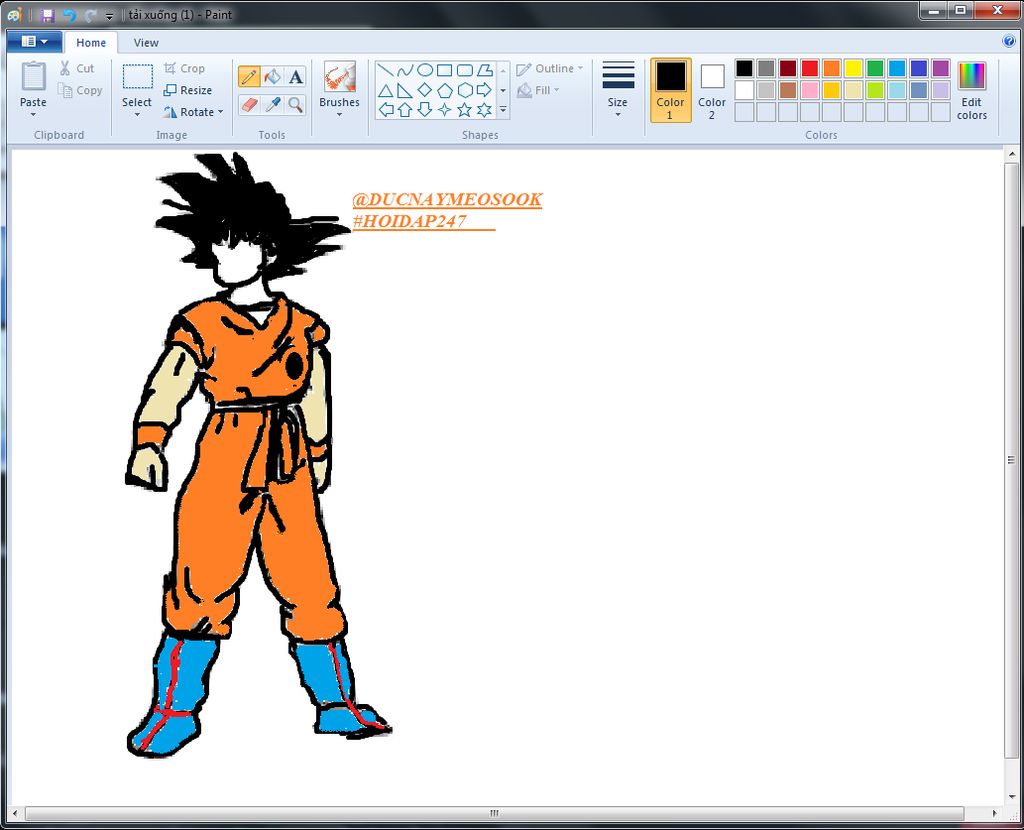Image resolution: width=1024 pixels, height=830 pixels.
Task: Pick the yellow color swatch
Action: click(854, 68)
